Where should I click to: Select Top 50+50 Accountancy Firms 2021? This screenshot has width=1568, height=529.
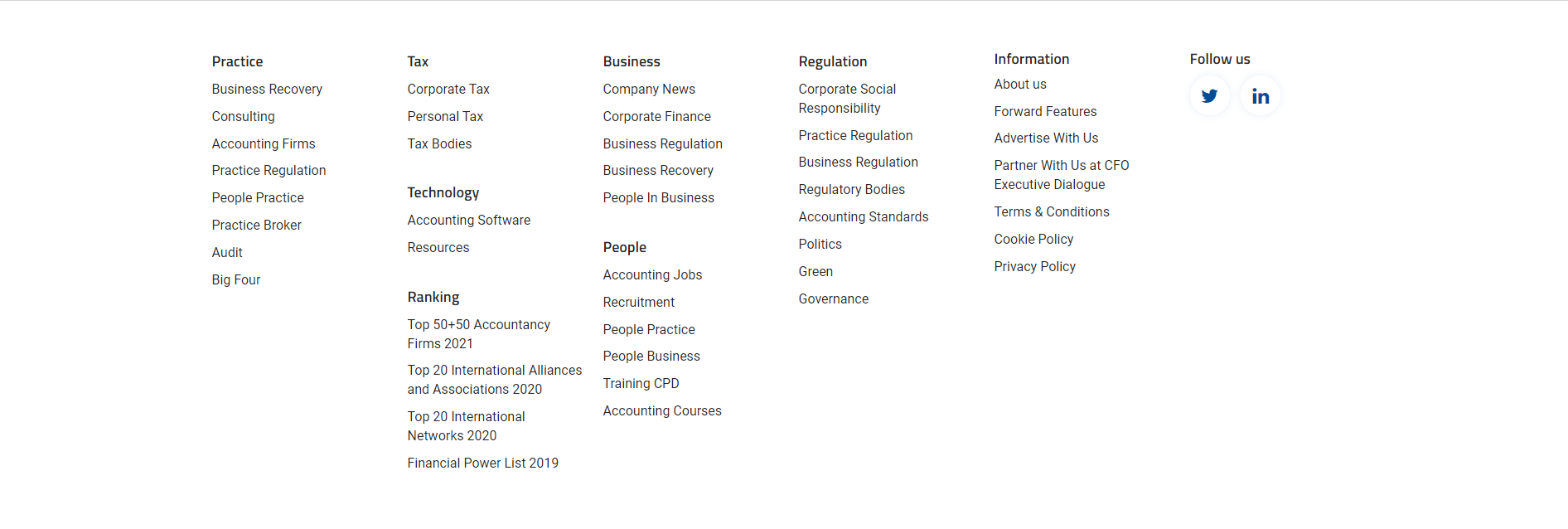pyautogui.click(x=478, y=333)
